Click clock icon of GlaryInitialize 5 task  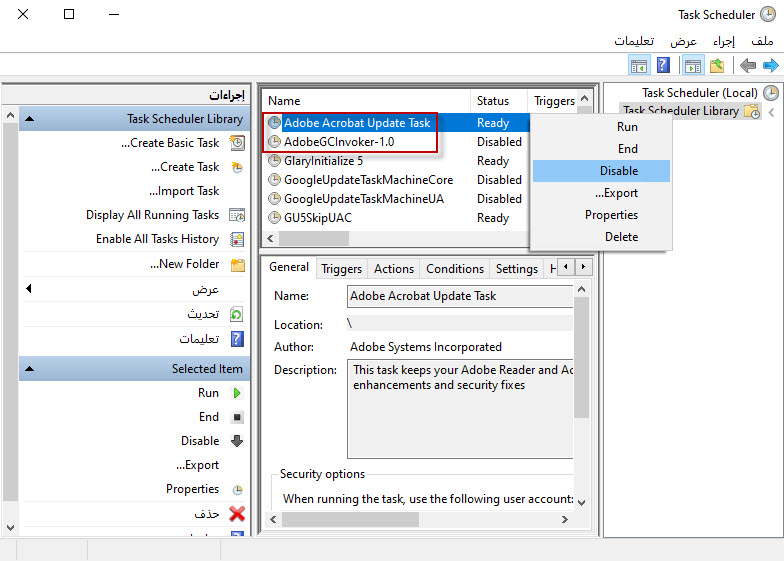274,160
